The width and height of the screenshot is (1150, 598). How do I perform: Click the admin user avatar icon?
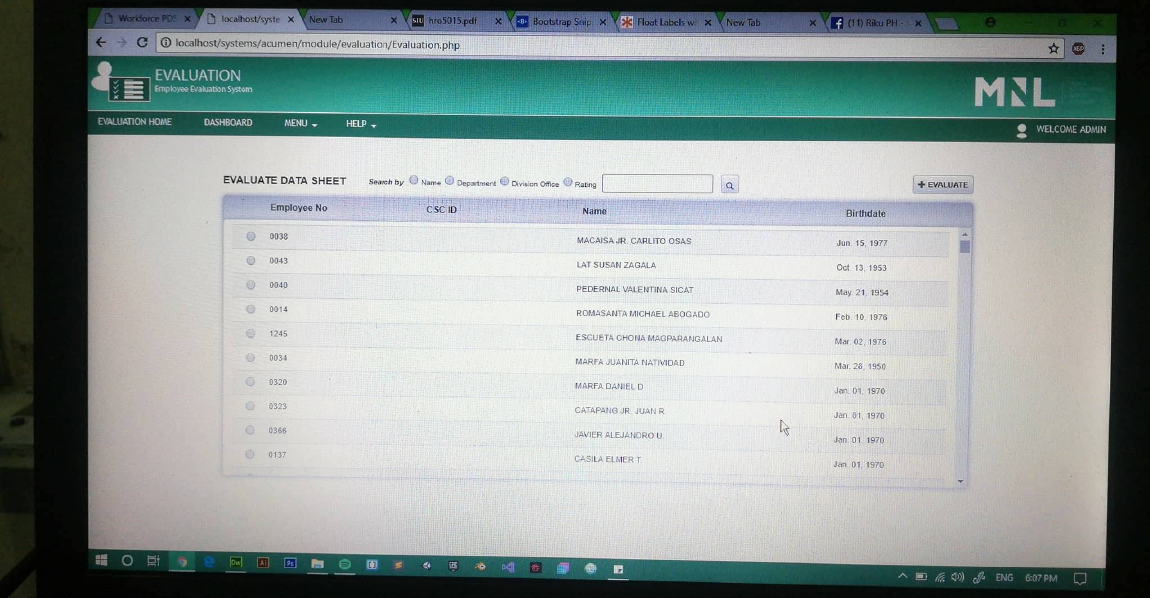tap(1022, 131)
